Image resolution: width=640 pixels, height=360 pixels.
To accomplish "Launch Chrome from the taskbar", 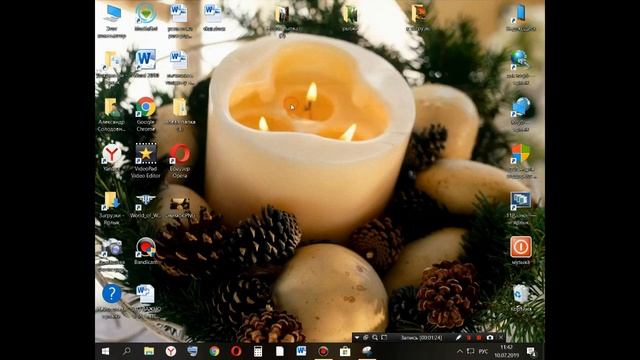I will click(214, 351).
